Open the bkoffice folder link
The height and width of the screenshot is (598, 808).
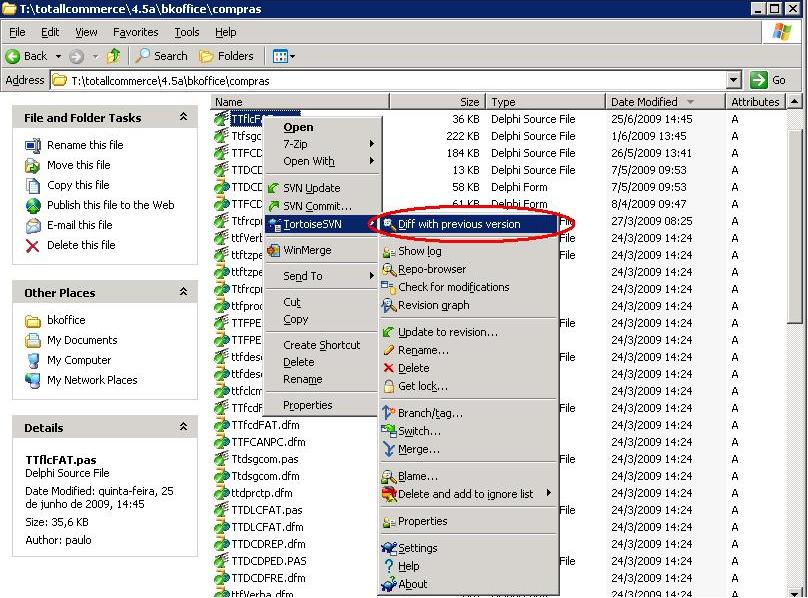[x=66, y=320]
